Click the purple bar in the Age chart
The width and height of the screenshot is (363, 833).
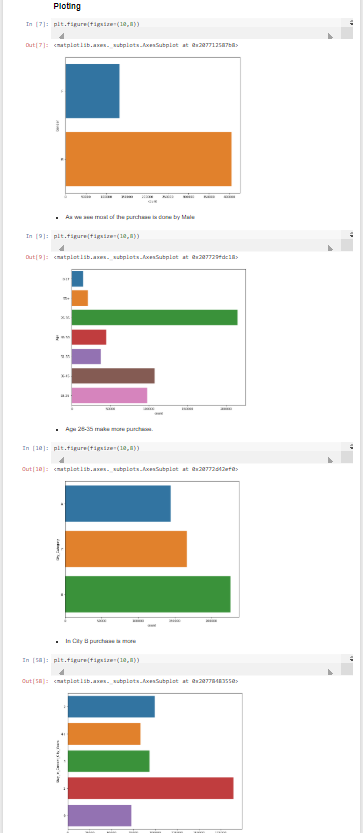coord(86,356)
